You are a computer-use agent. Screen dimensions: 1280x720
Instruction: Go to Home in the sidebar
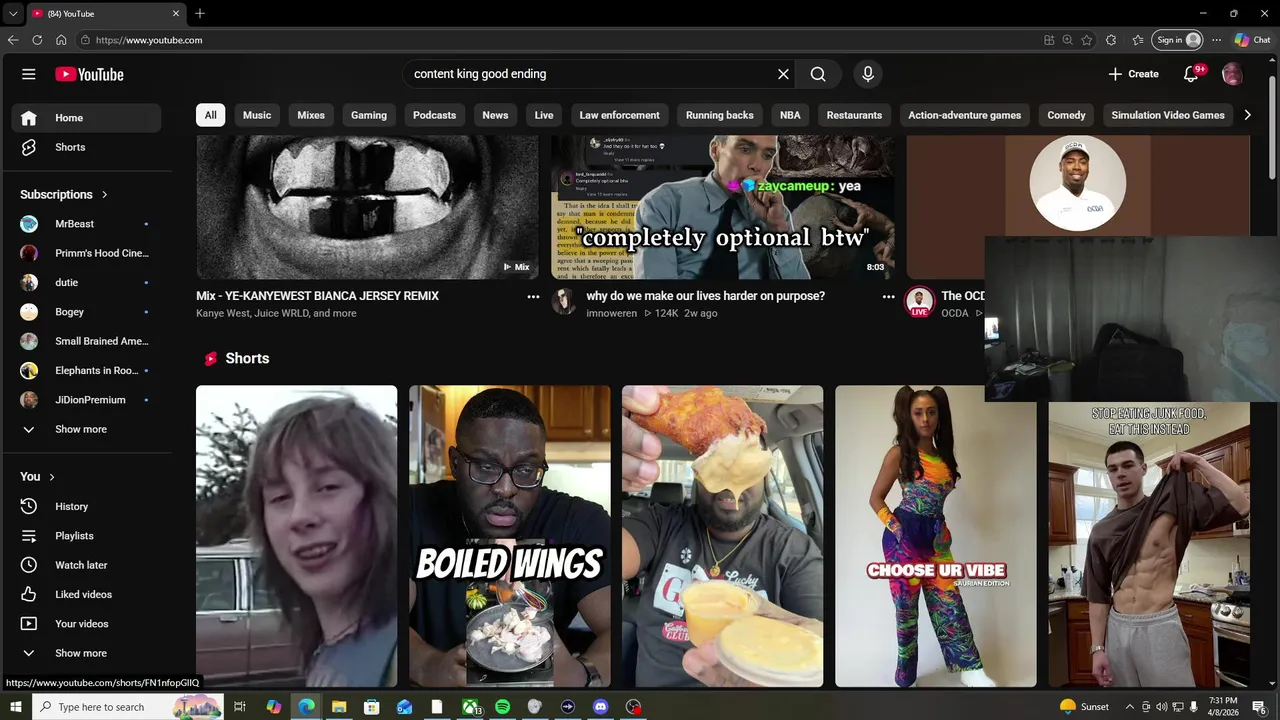86,118
